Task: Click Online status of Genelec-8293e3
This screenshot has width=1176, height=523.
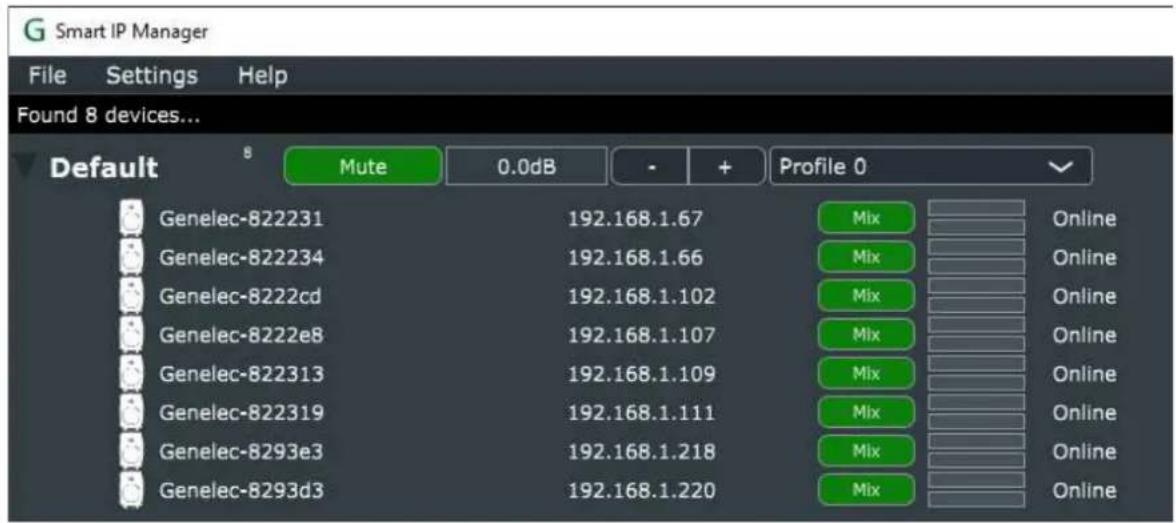Action: point(1084,452)
